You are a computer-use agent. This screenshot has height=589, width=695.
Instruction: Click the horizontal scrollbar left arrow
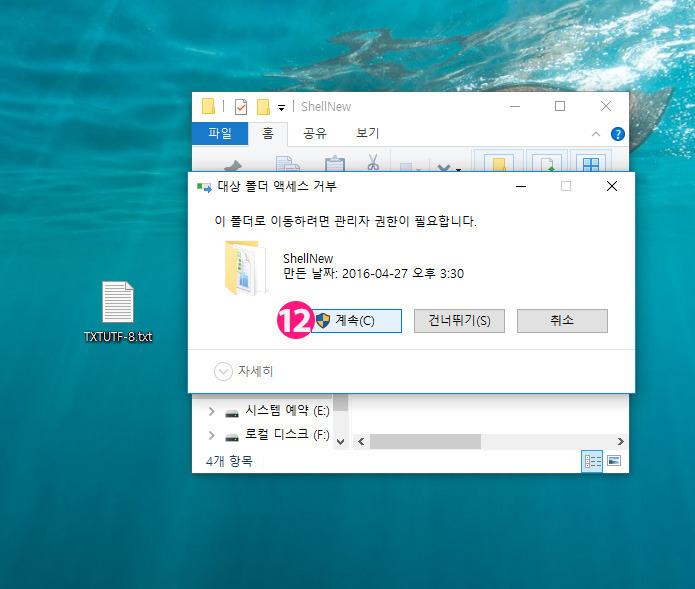tap(361, 441)
